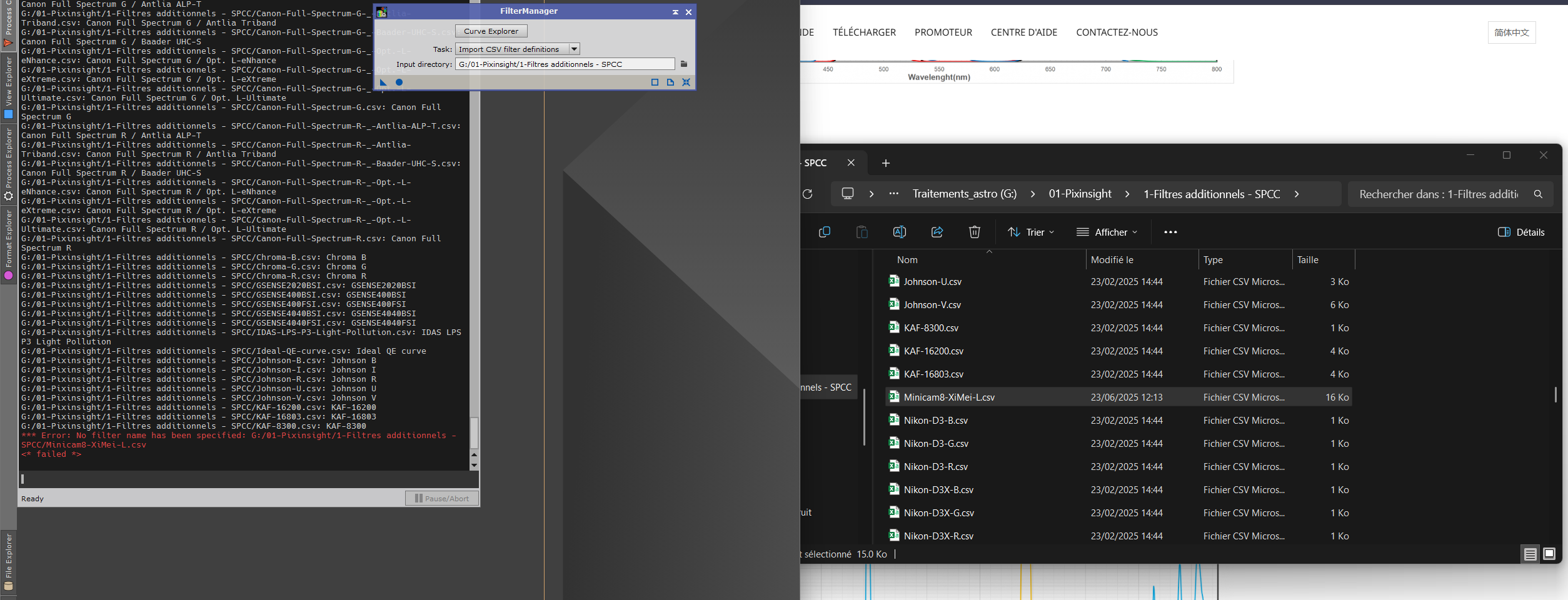Expand chevron after the PC icon in breadcrumb

[872, 194]
